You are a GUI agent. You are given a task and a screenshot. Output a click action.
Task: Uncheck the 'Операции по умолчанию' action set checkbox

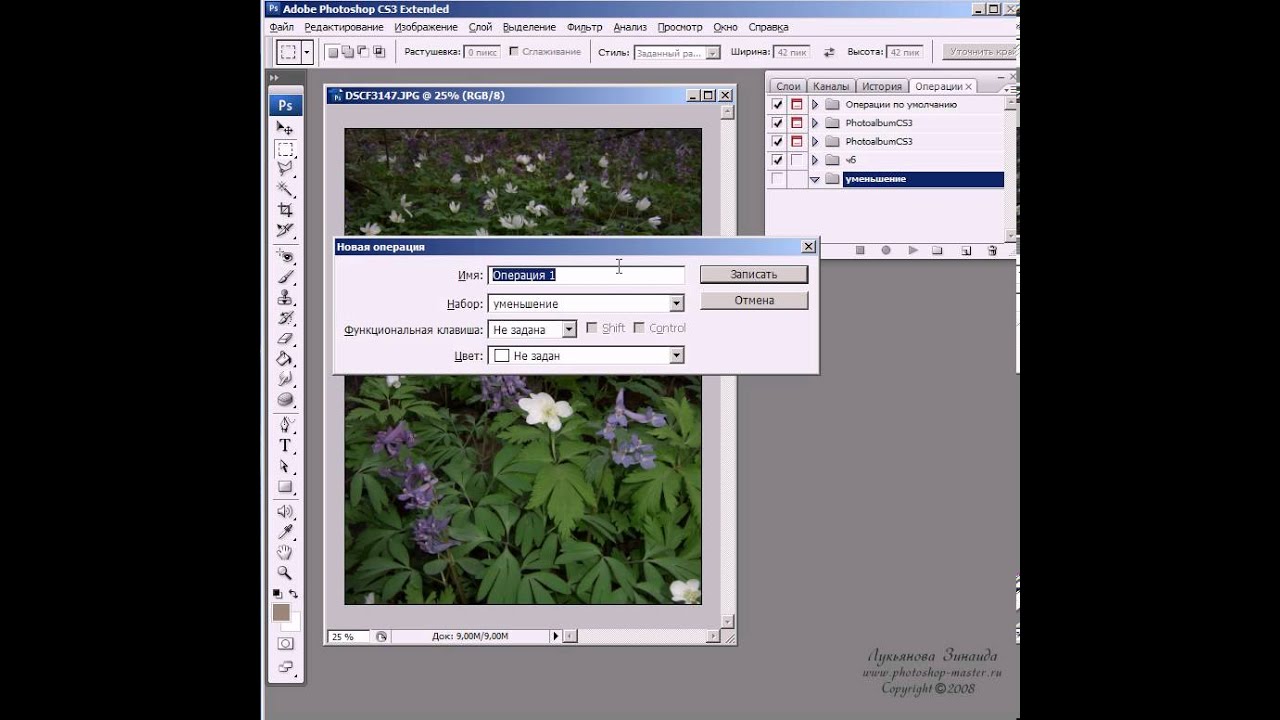click(777, 104)
